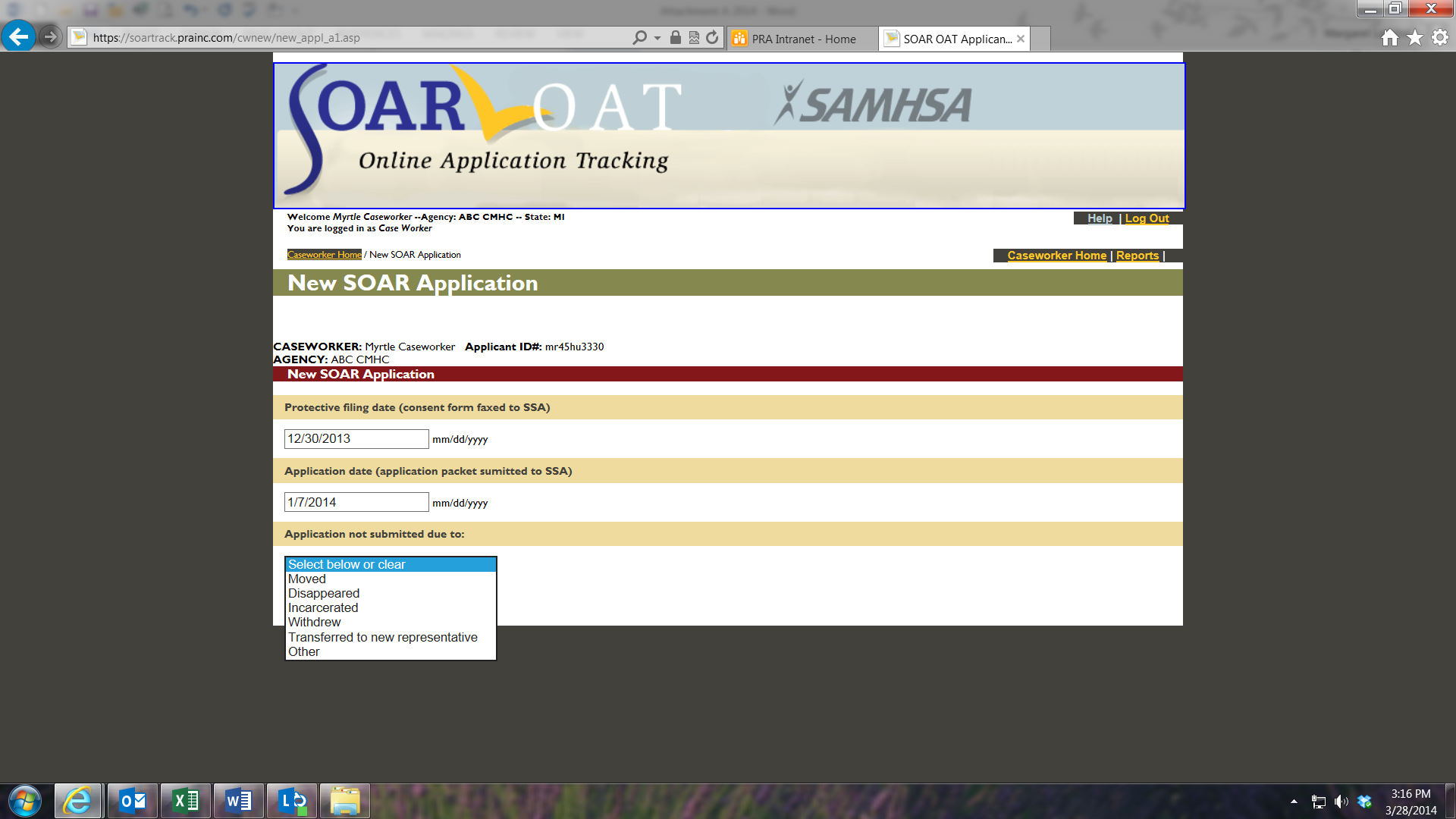Pick 'Transferred to new representative' option

[383, 638]
